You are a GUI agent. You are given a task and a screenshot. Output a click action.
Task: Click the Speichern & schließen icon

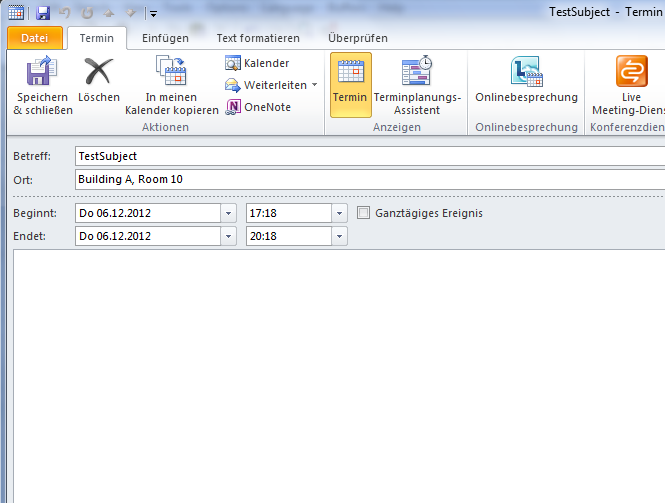[42, 73]
